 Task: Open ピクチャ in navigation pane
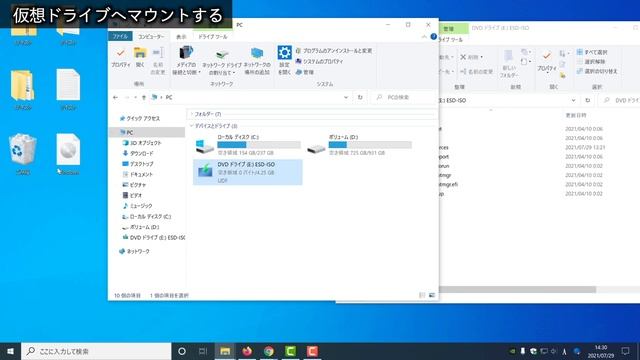pos(134,185)
